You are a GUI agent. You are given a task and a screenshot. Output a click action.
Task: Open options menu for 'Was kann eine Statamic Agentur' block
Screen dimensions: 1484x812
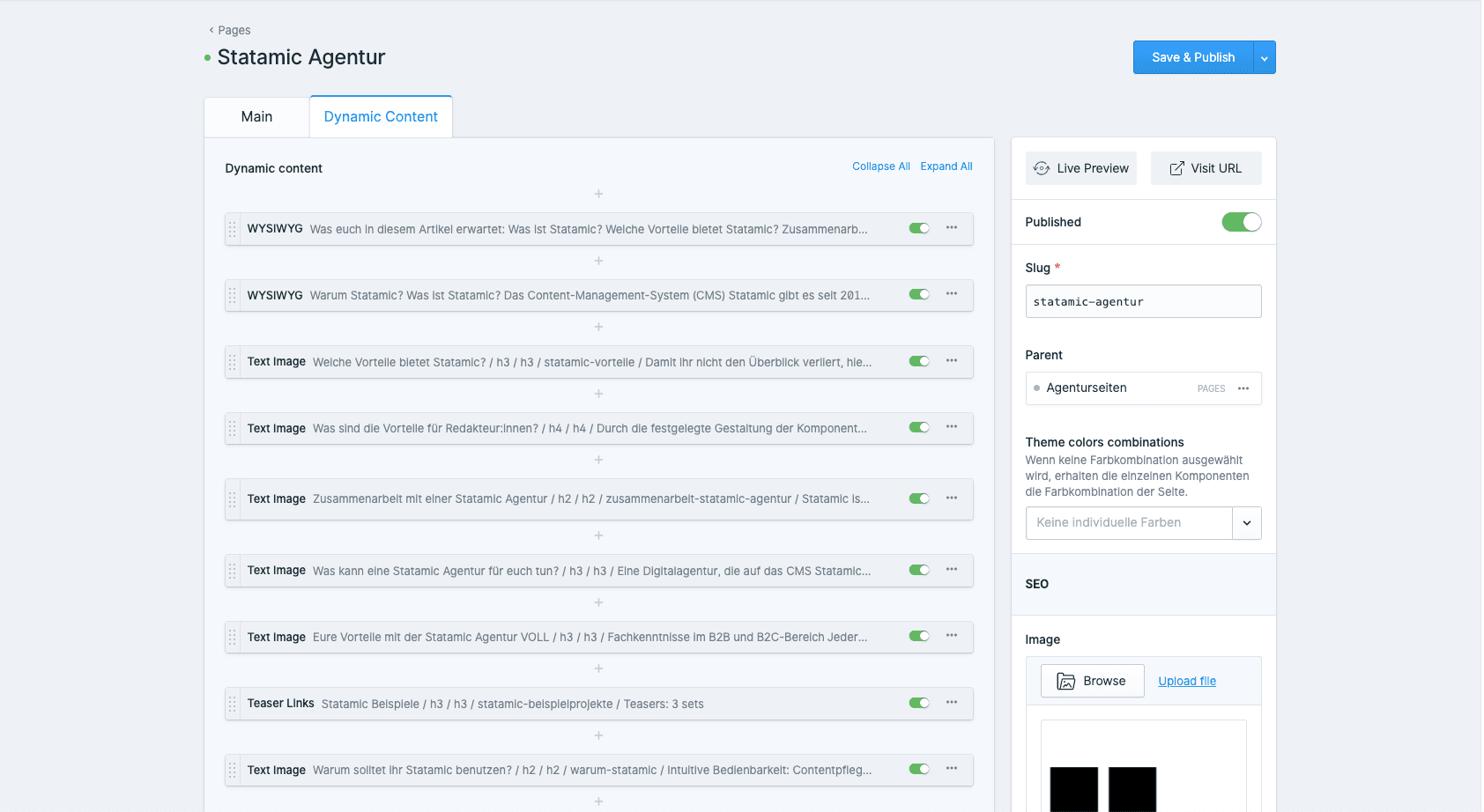click(952, 570)
